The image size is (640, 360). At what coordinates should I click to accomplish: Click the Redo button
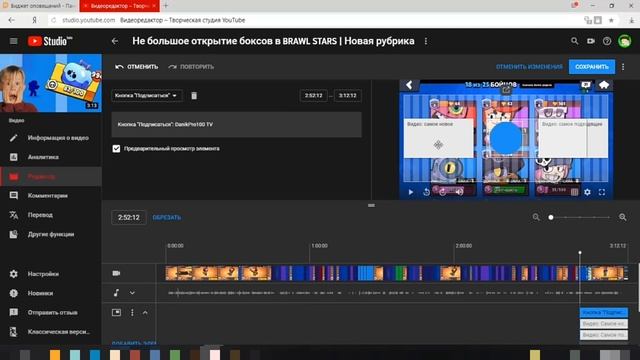[191, 67]
